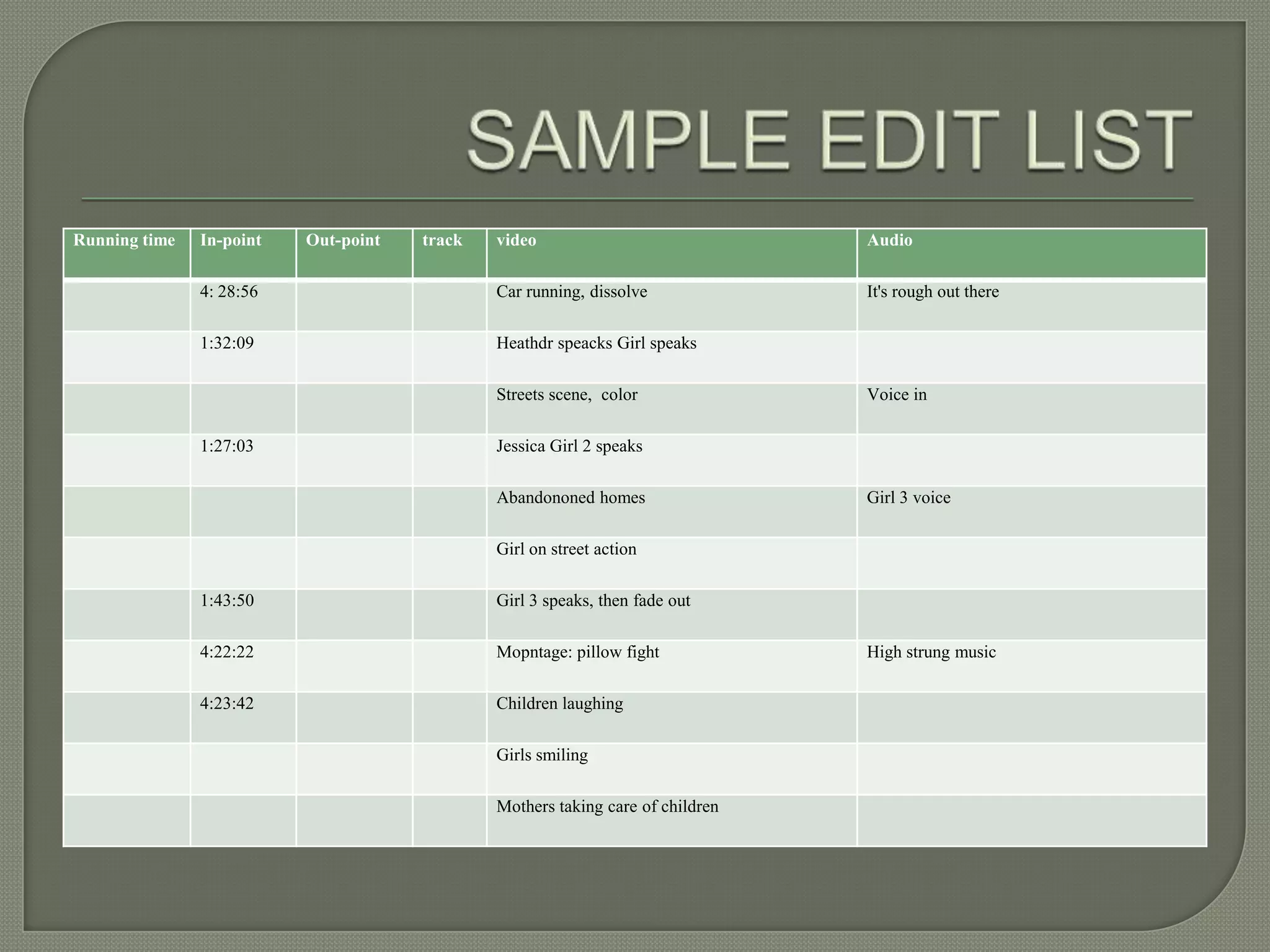Click the 4: 28:56 in-point cell
The height and width of the screenshot is (952, 1270).
coord(243,306)
